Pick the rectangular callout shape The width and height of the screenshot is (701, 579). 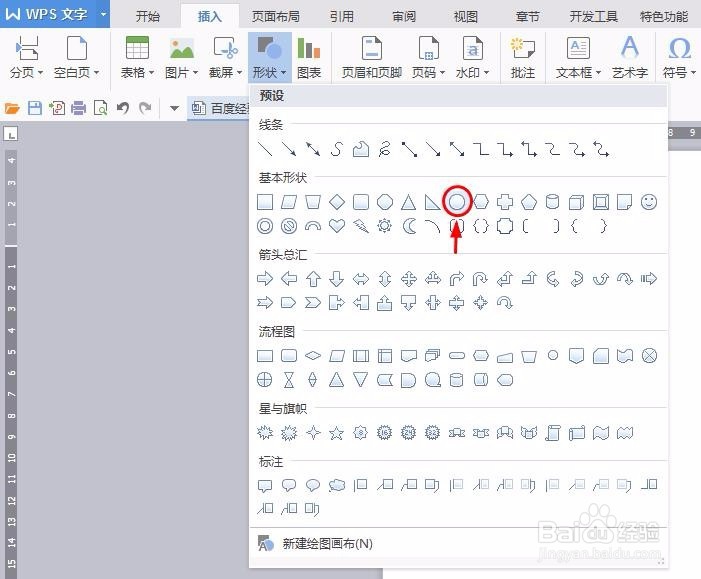265,485
